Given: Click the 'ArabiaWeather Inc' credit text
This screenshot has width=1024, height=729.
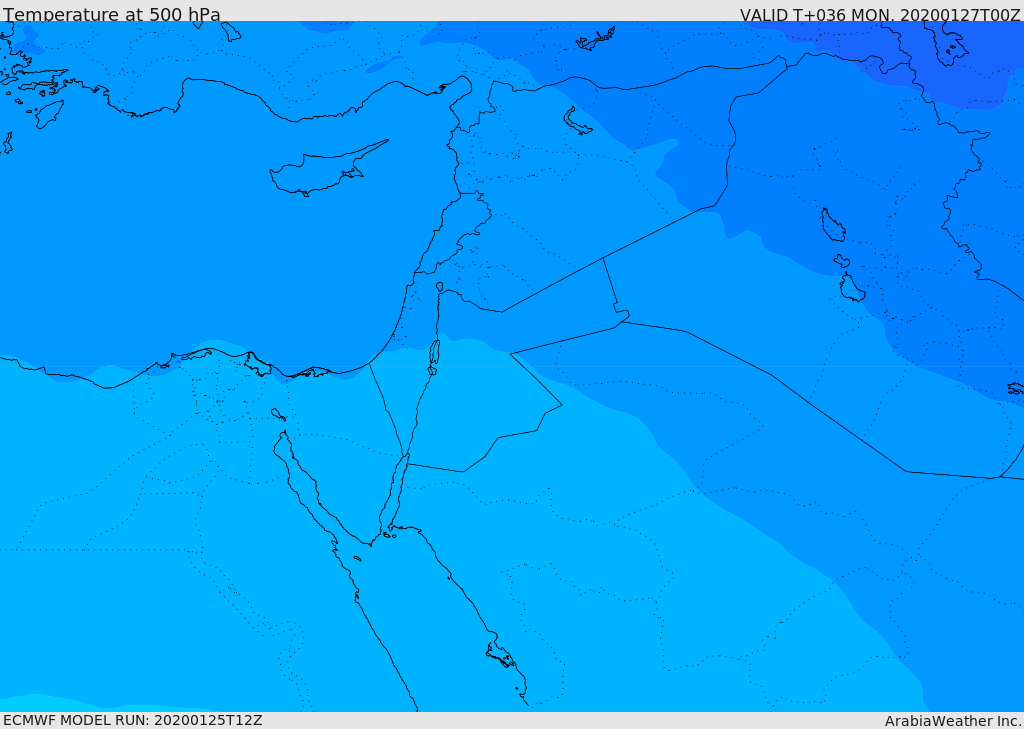Looking at the screenshot, I should tap(953, 721).
